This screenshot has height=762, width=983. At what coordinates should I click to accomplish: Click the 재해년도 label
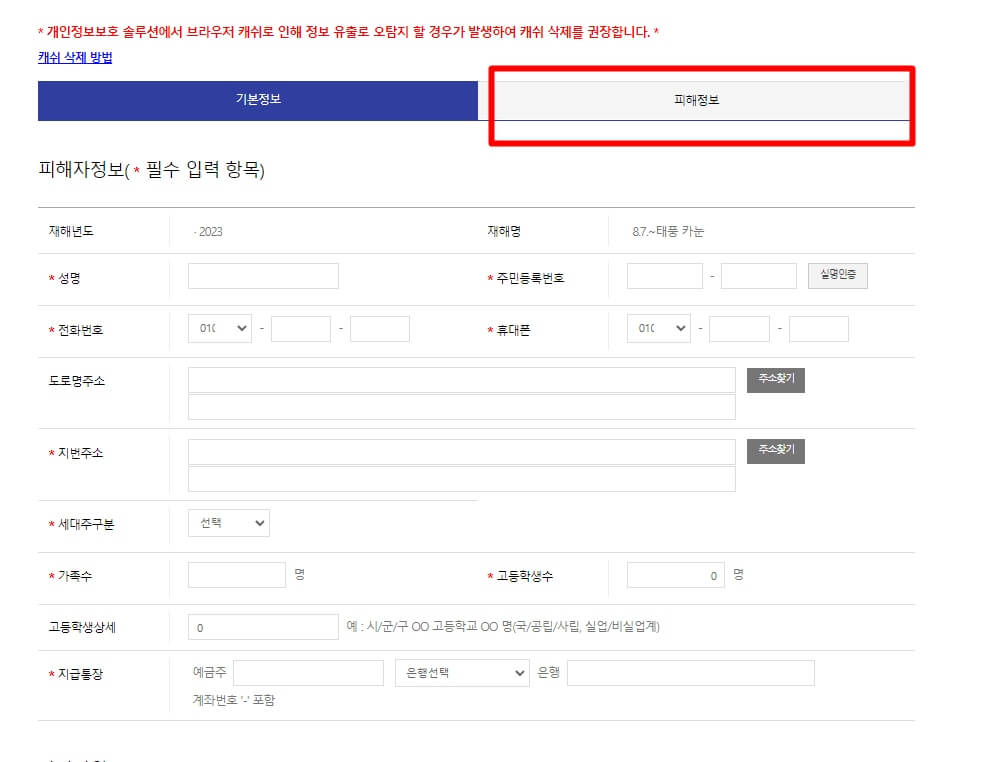coord(71,231)
